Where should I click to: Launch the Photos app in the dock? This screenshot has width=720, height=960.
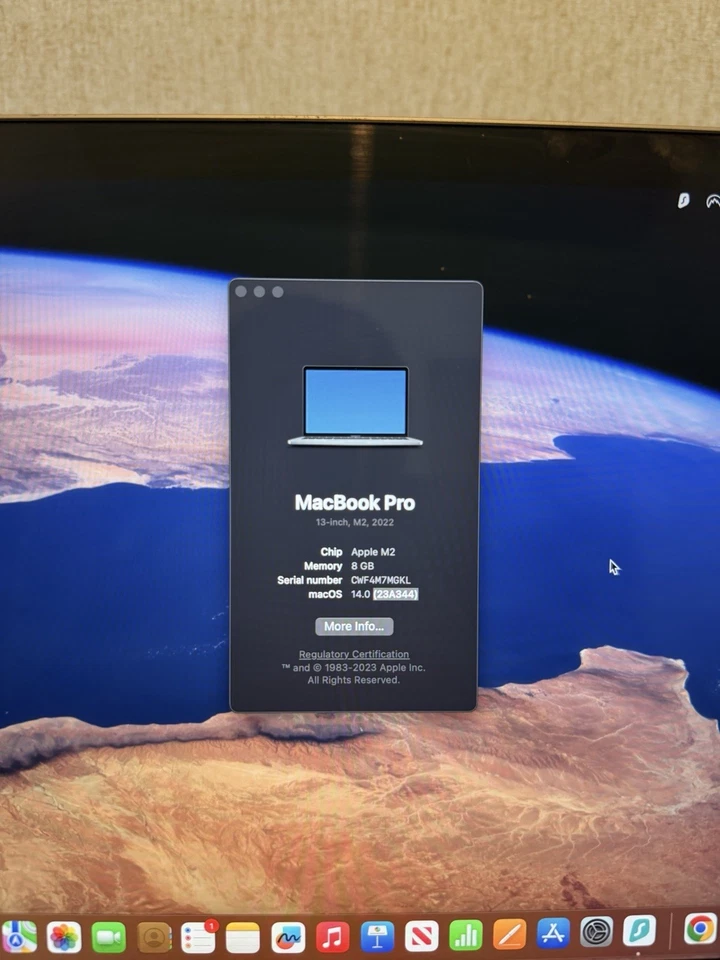click(x=64, y=936)
